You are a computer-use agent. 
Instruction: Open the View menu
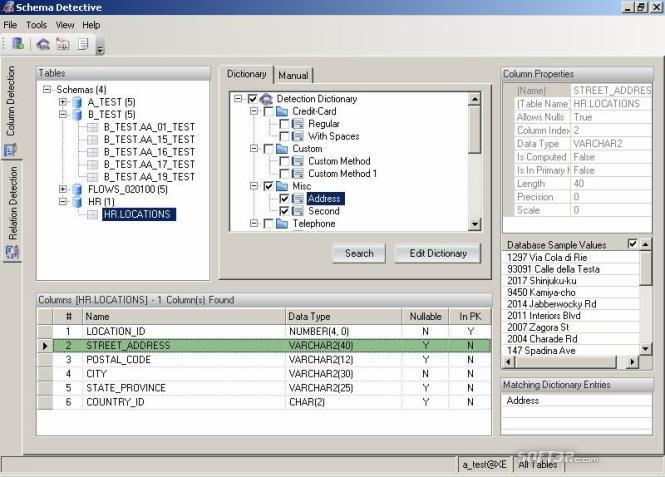click(65, 25)
